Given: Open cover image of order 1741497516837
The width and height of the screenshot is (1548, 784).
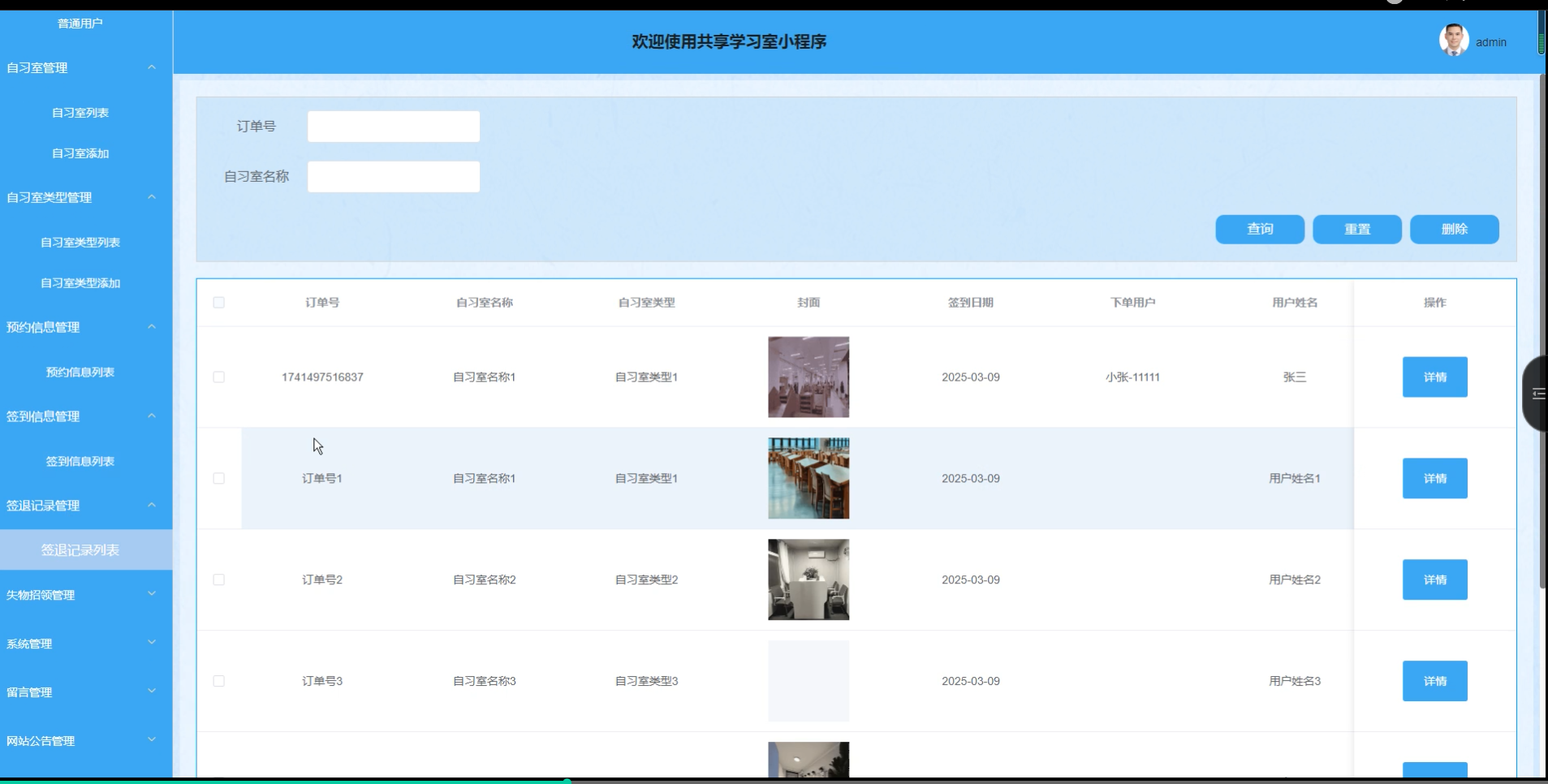Looking at the screenshot, I should [808, 377].
